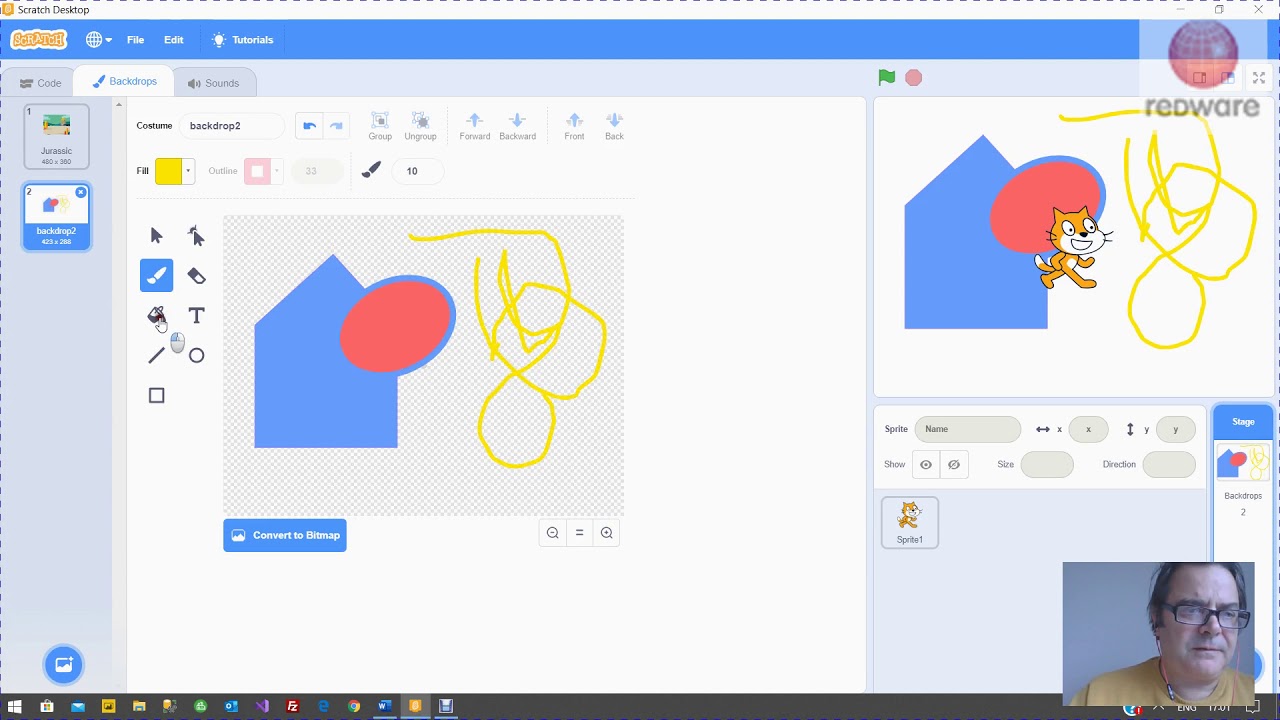Click the Ungroup button
The height and width of the screenshot is (720, 1280).
tap(420, 126)
